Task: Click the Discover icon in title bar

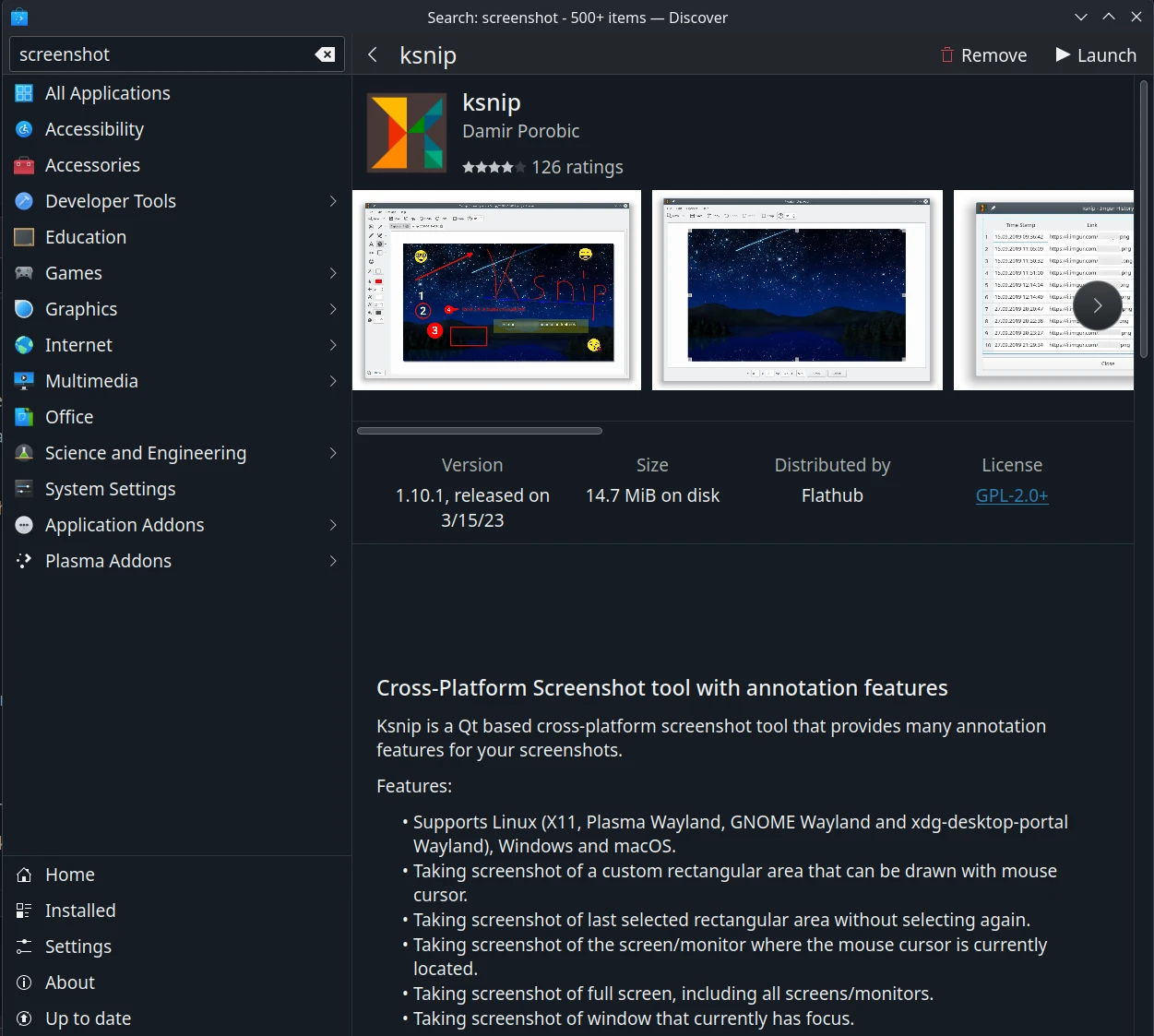Action: 19,17
